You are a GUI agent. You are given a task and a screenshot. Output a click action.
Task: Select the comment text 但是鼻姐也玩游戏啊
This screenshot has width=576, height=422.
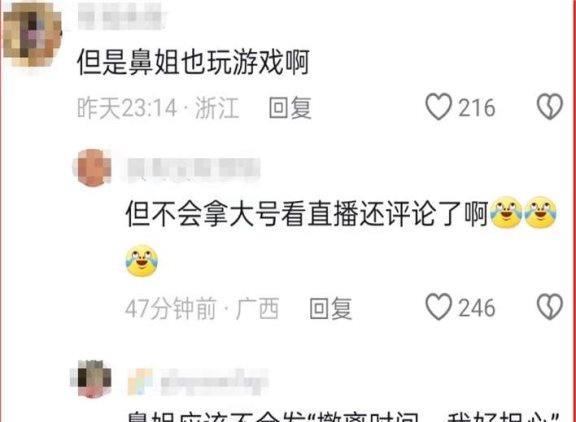click(x=194, y=62)
